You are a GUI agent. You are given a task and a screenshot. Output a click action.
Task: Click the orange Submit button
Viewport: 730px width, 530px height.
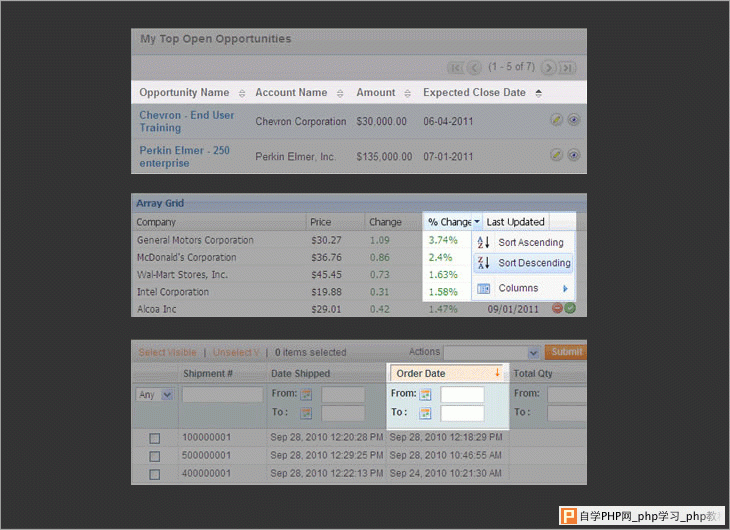(566, 352)
